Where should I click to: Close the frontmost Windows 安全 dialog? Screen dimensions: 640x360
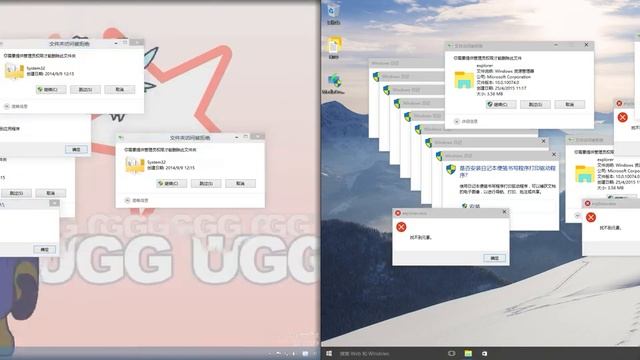[x=554, y=155]
